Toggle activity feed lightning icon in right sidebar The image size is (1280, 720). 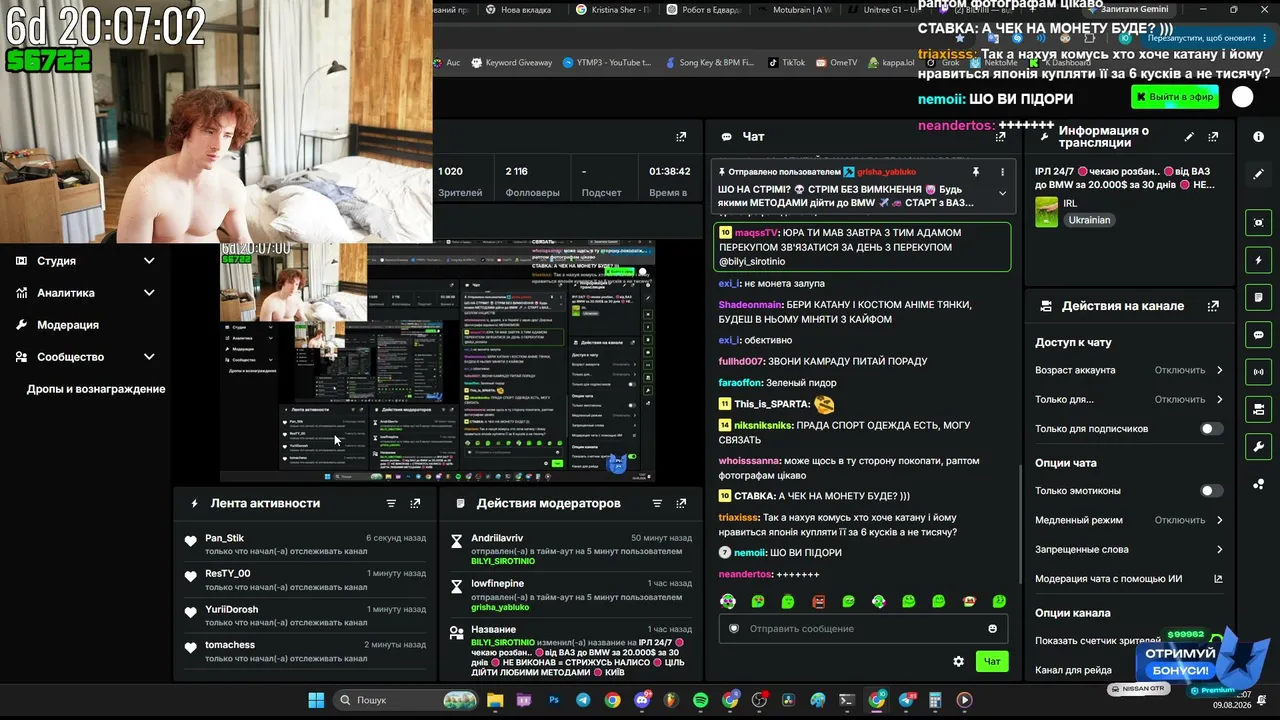(x=1258, y=260)
